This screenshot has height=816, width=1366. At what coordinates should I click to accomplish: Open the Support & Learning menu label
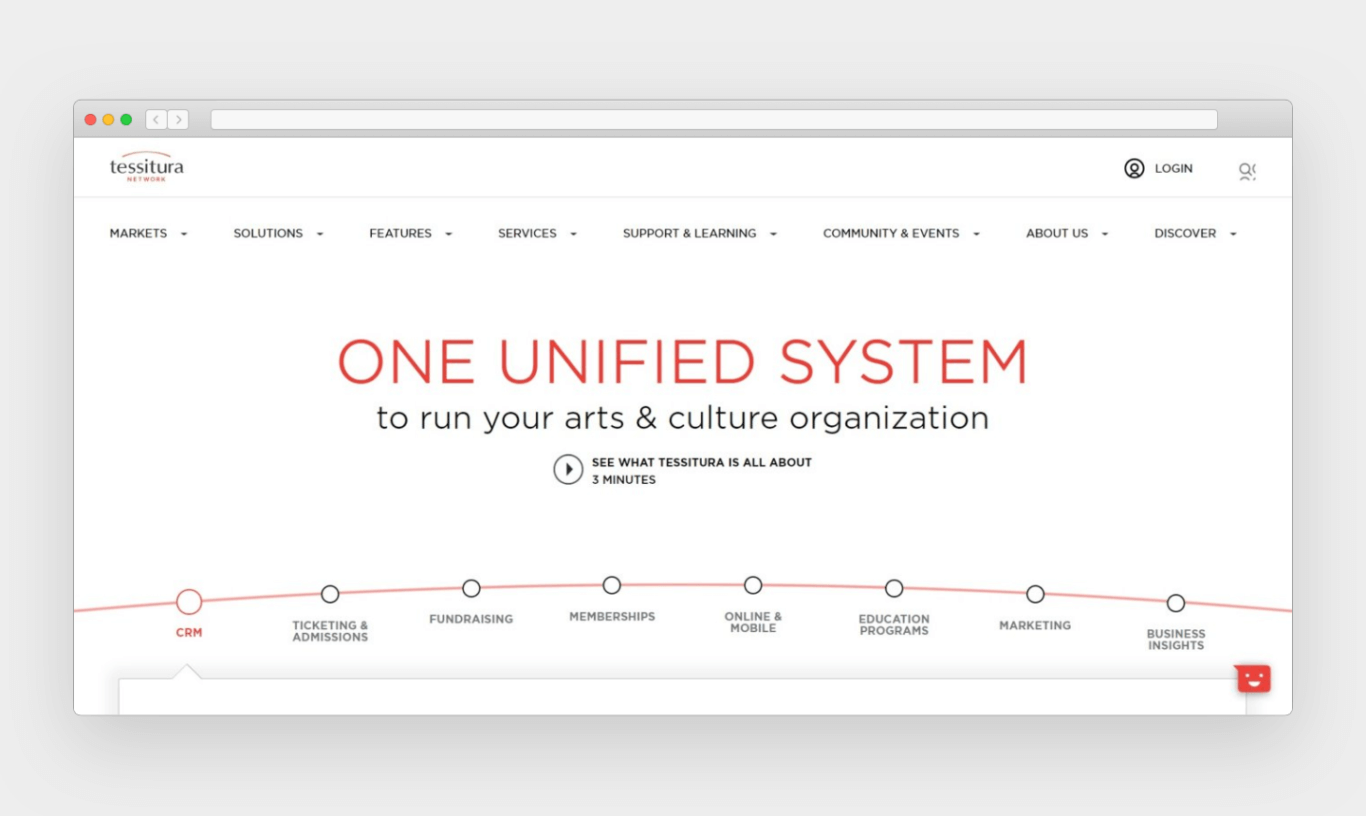pos(689,233)
